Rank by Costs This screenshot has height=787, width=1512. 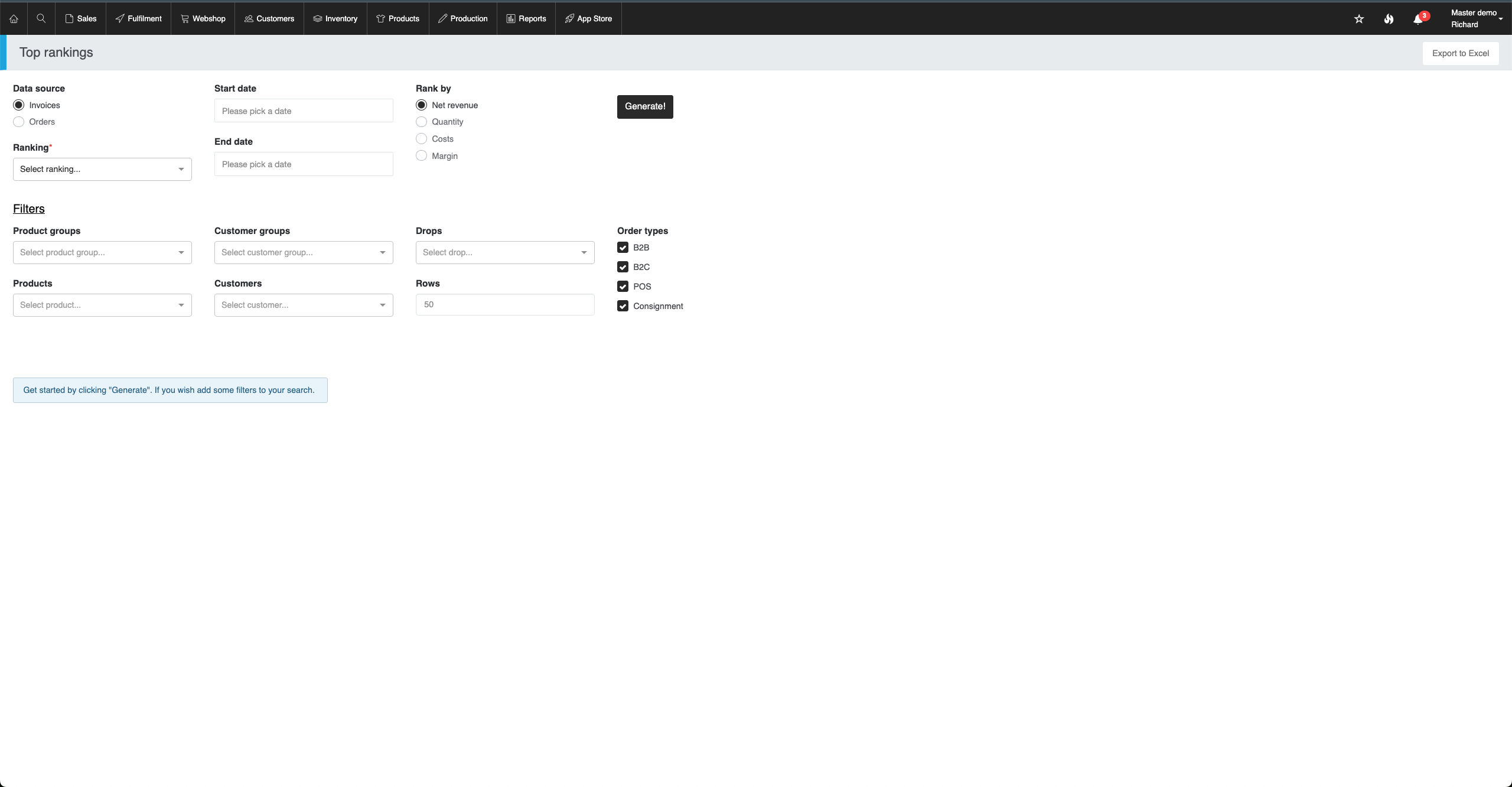(x=421, y=139)
